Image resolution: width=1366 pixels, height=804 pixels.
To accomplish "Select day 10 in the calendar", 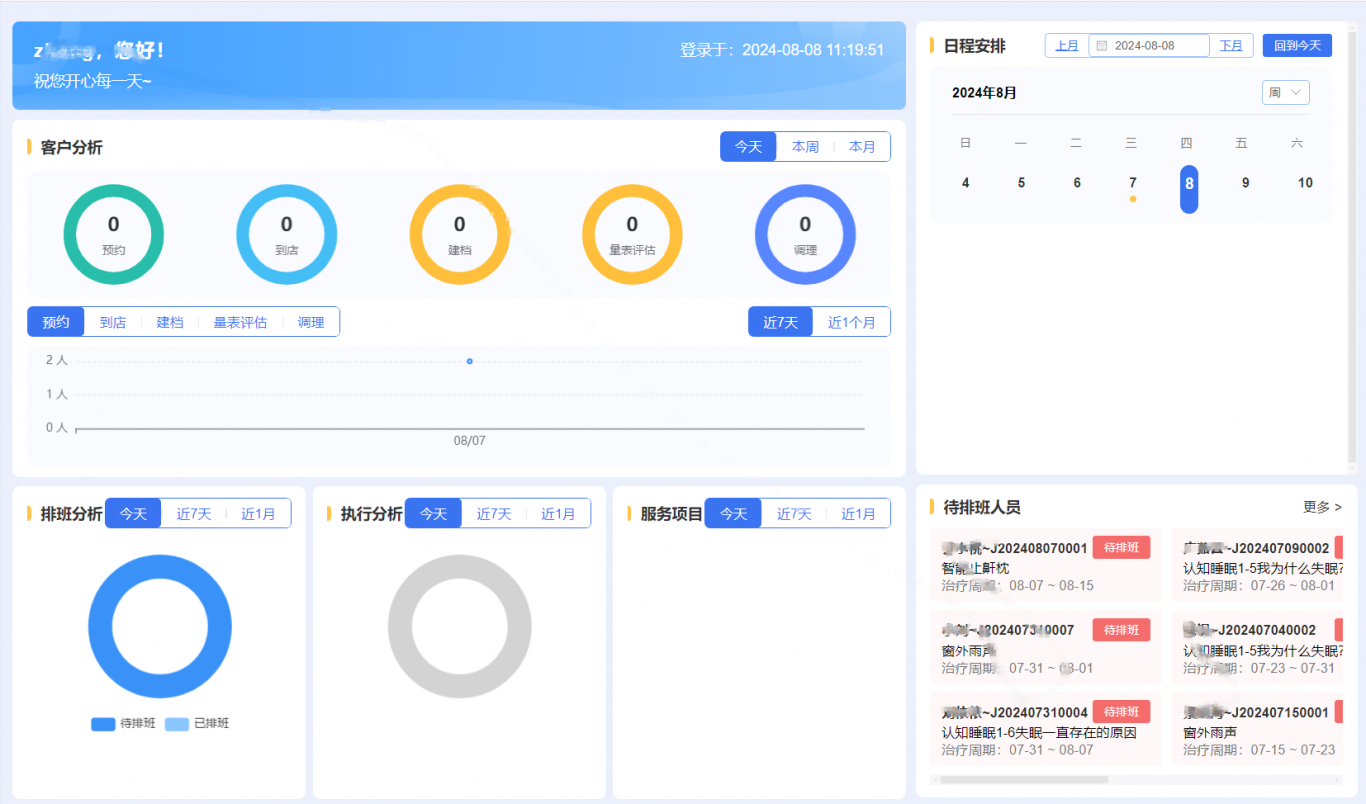I will click(x=1305, y=183).
